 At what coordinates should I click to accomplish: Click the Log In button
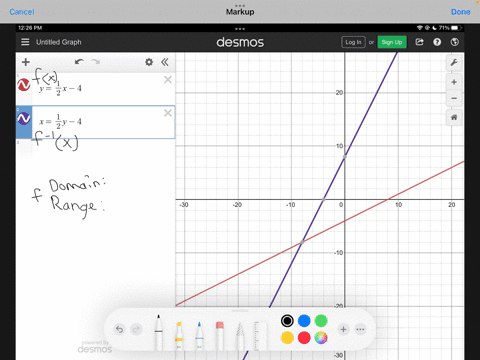(x=353, y=42)
